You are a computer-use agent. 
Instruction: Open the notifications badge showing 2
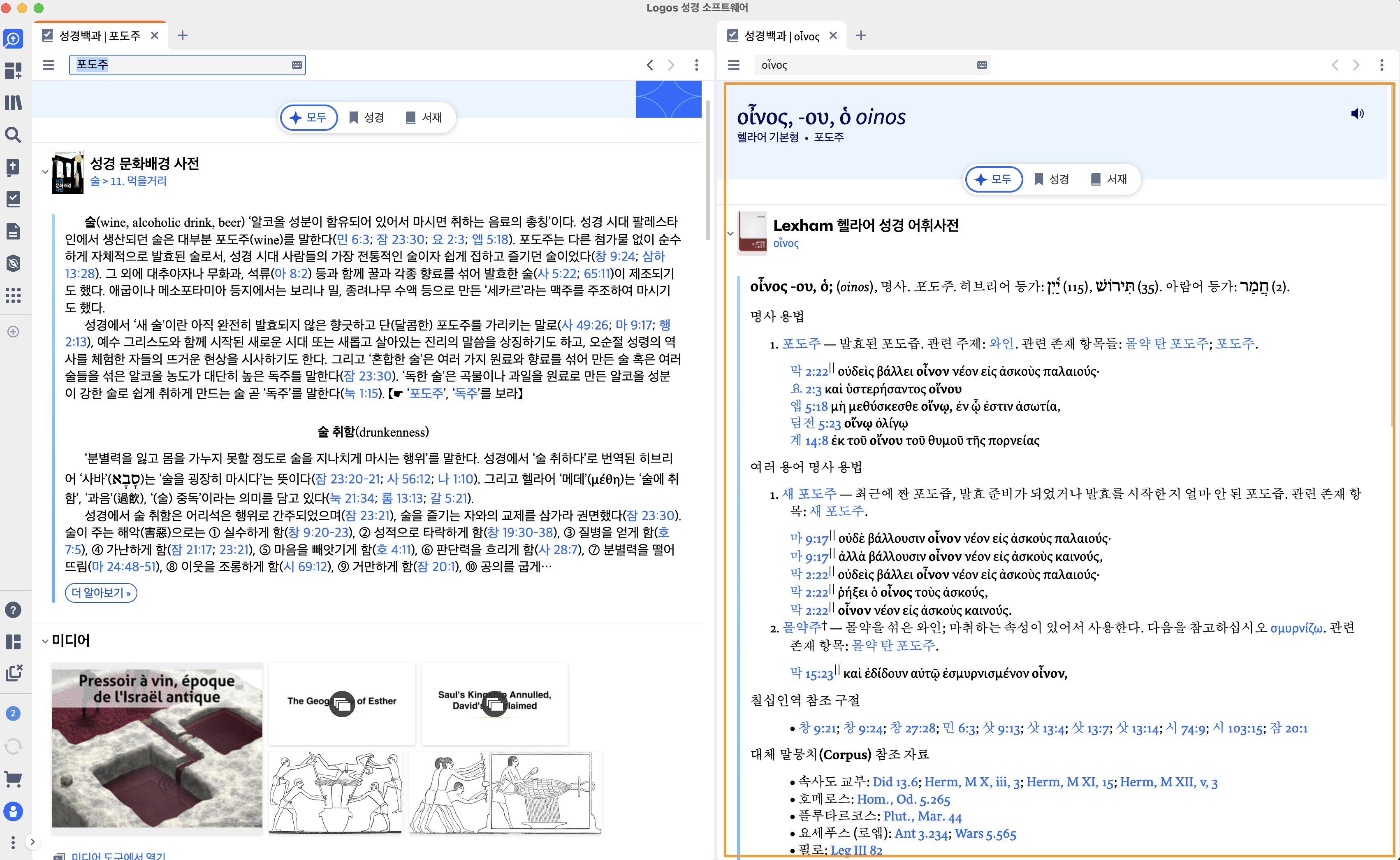13,713
